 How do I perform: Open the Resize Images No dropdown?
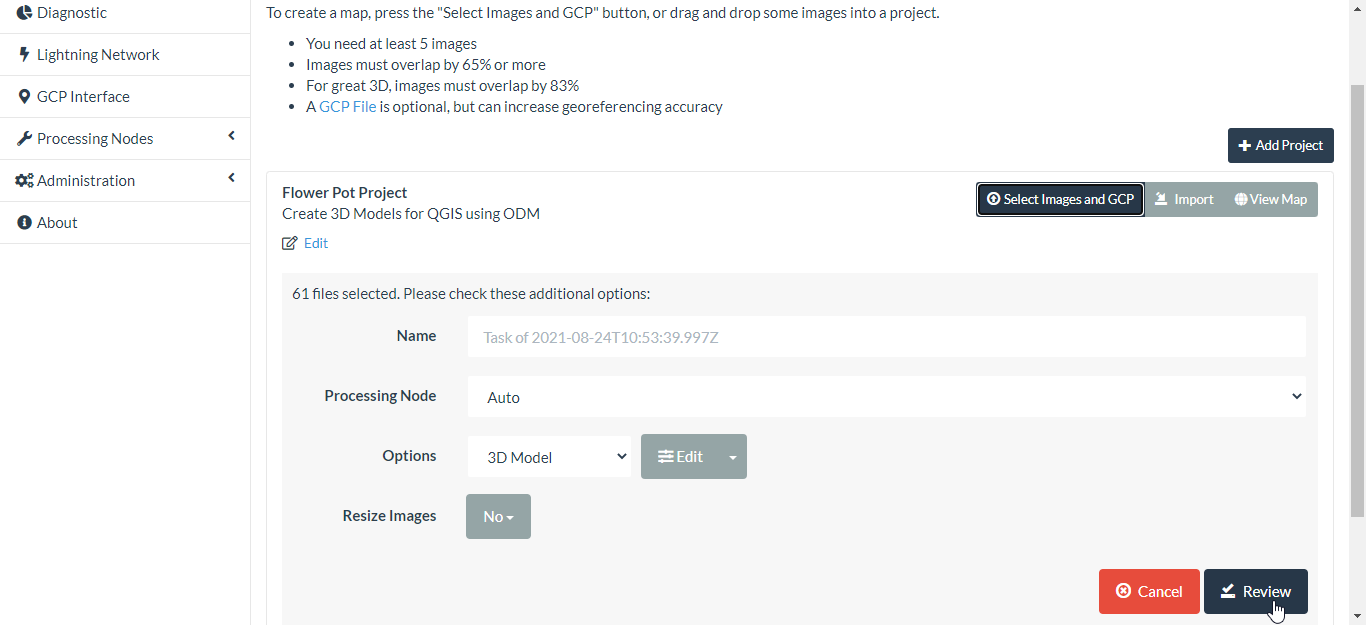coord(498,517)
